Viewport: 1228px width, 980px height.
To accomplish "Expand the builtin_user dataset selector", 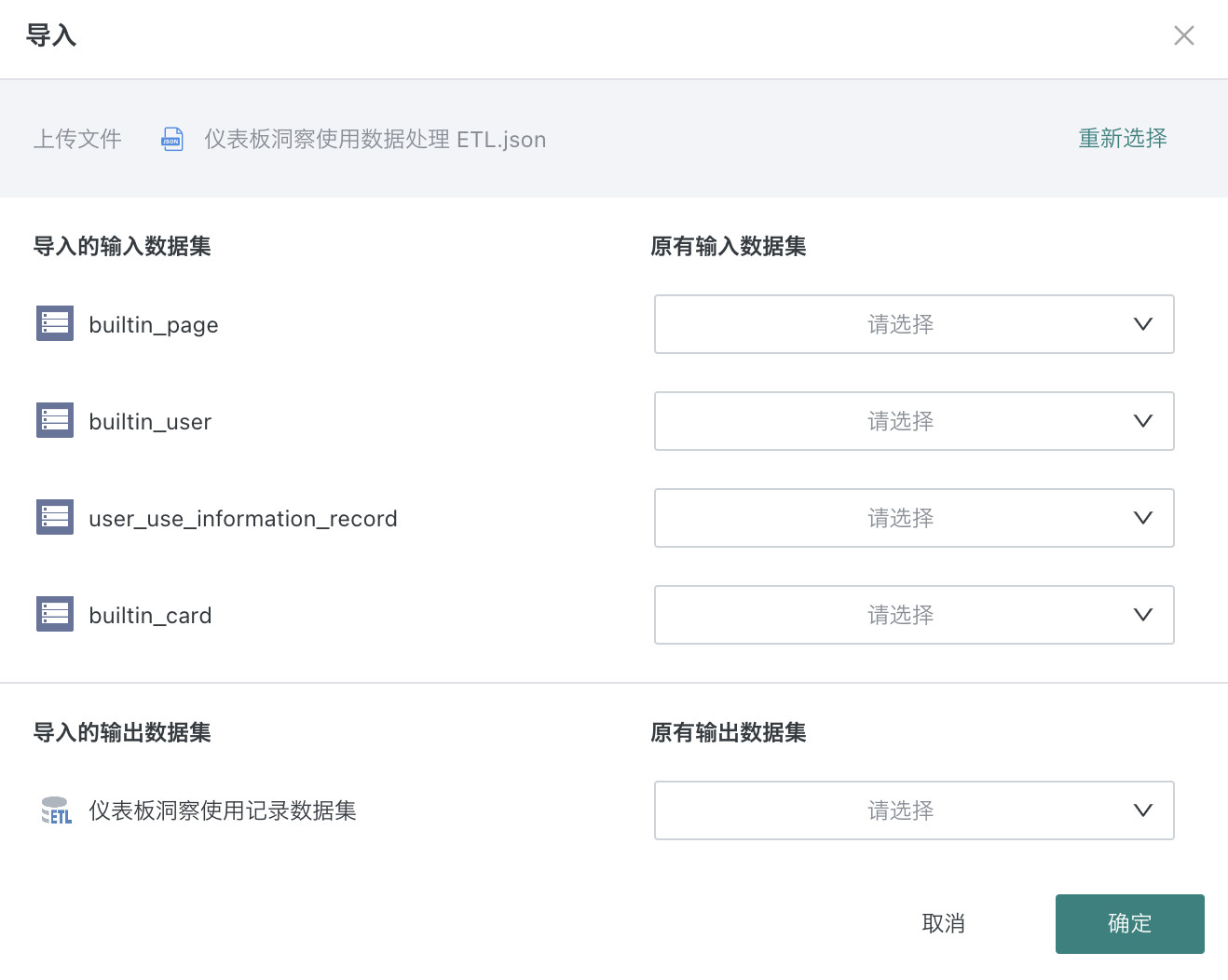I will click(913, 421).
